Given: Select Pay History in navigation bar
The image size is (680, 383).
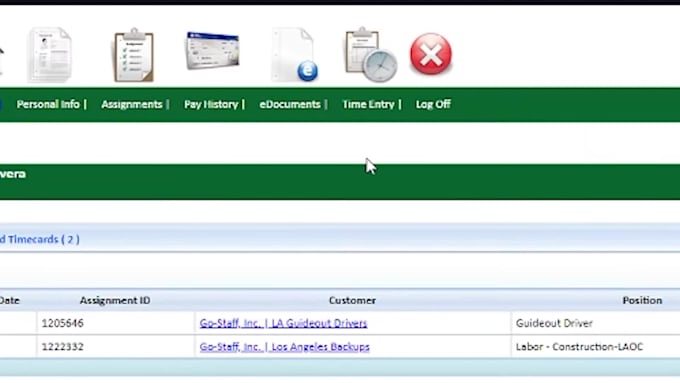Looking at the screenshot, I should click(x=211, y=105).
